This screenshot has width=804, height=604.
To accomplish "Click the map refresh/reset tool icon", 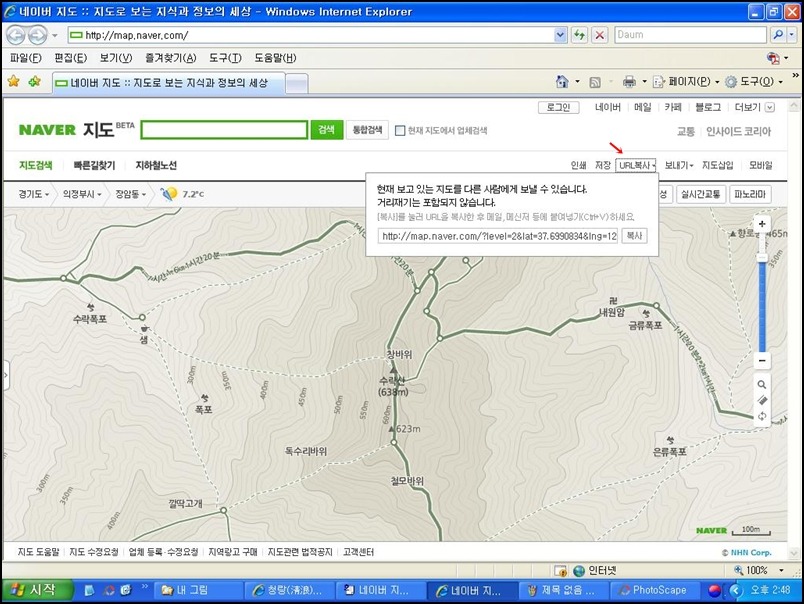I will point(762,416).
